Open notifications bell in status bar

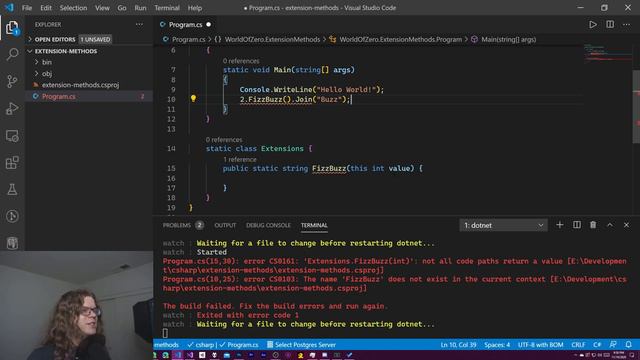pyautogui.click(x=629, y=344)
